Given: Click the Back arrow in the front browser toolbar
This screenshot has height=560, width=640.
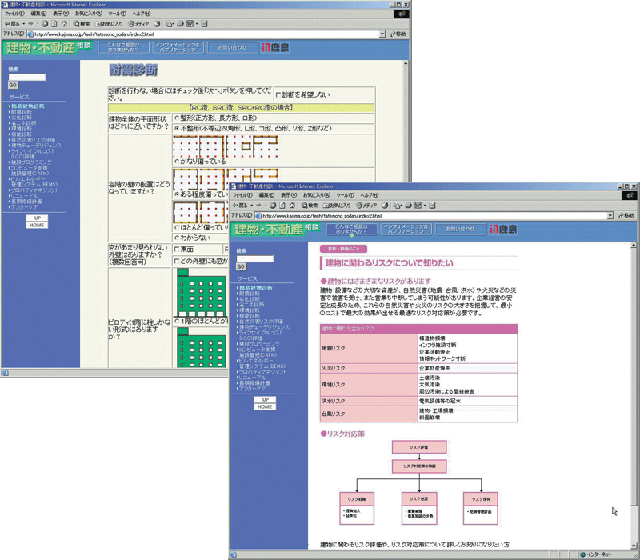Looking at the screenshot, I should click(x=241, y=205).
